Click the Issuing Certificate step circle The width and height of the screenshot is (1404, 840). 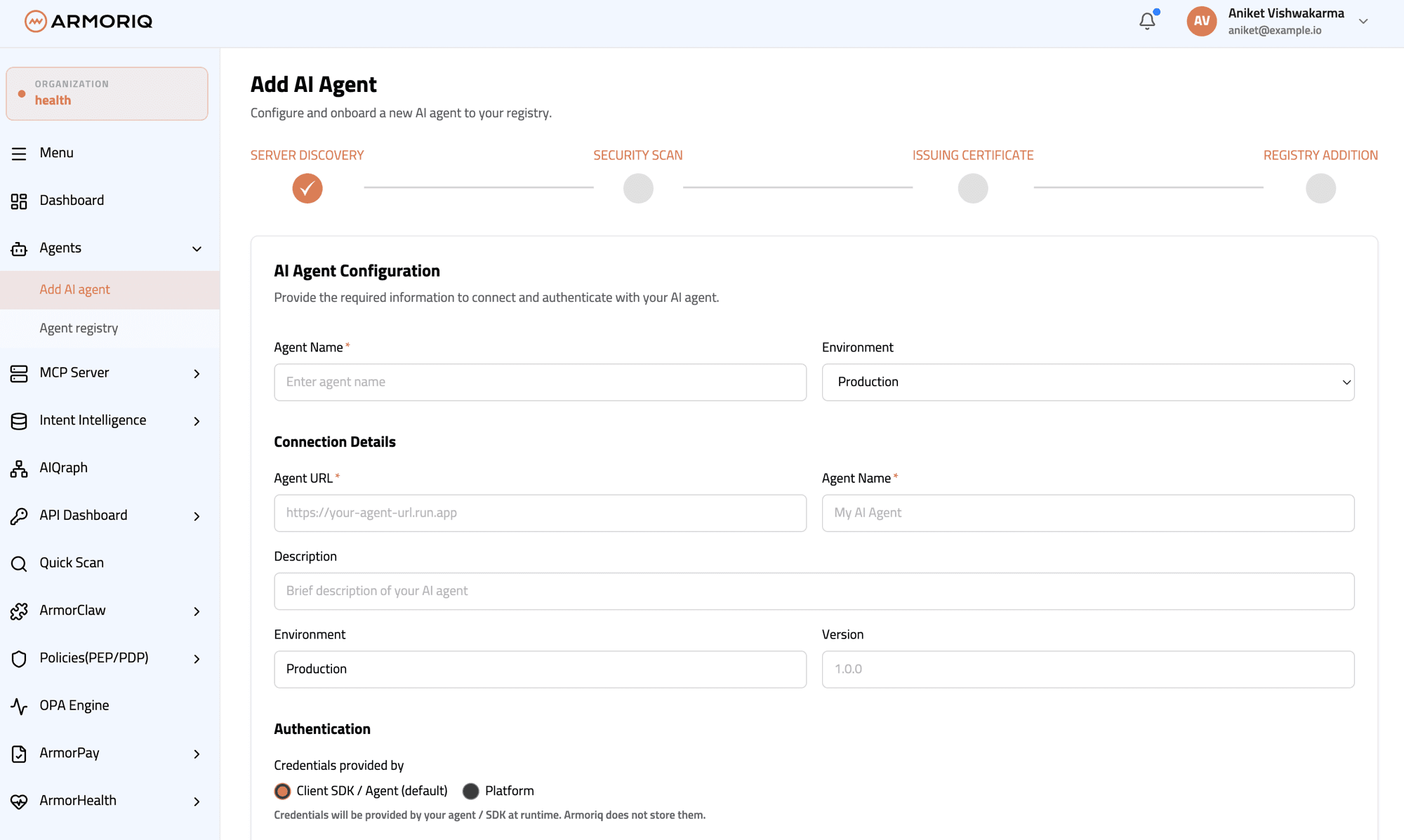(x=973, y=188)
